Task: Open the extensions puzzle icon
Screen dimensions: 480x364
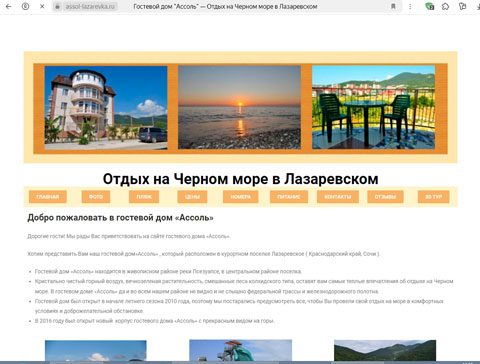Action: click(445, 6)
